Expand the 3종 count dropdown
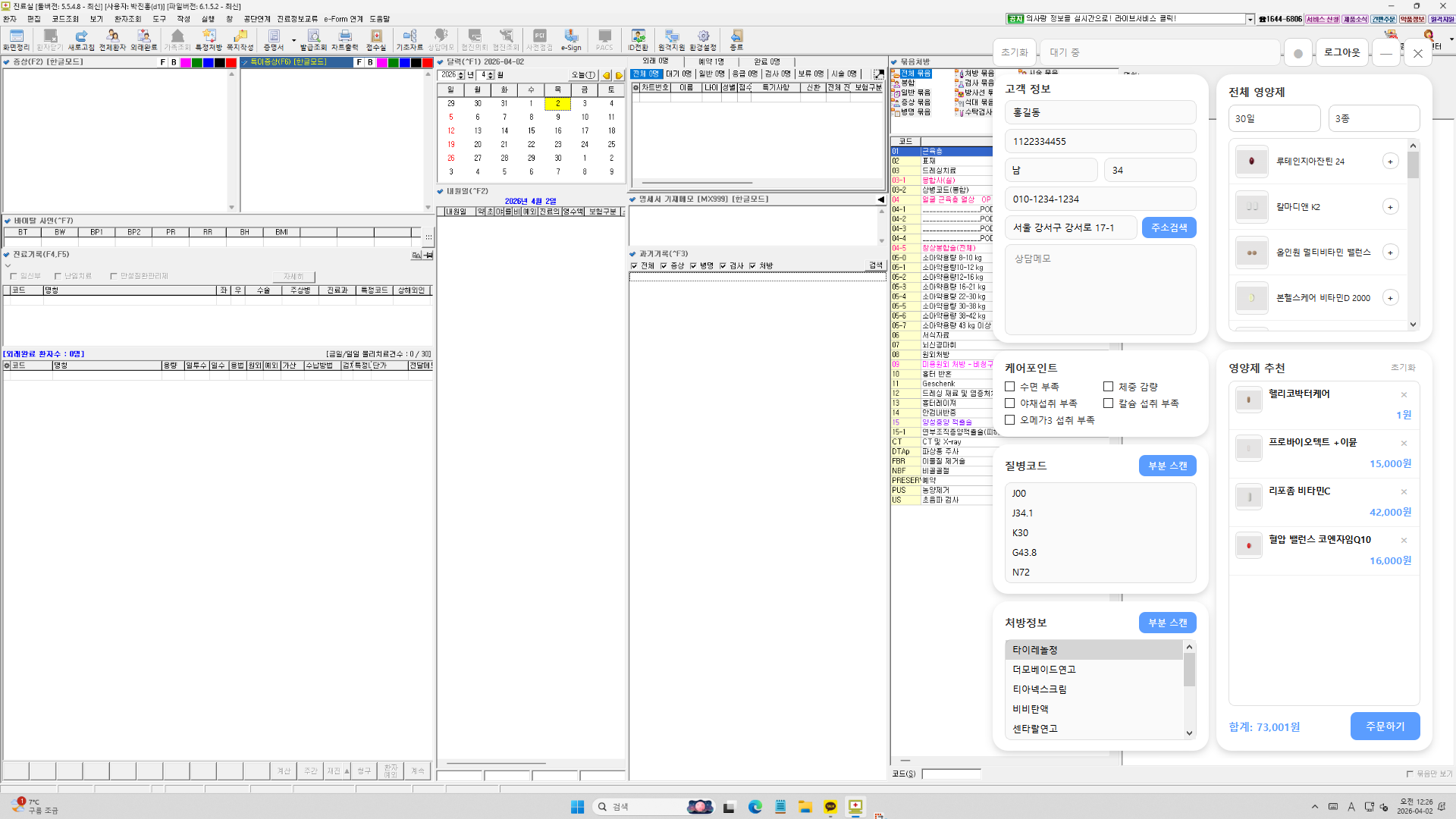Screen dimensions: 1456x819 pos(1374,118)
